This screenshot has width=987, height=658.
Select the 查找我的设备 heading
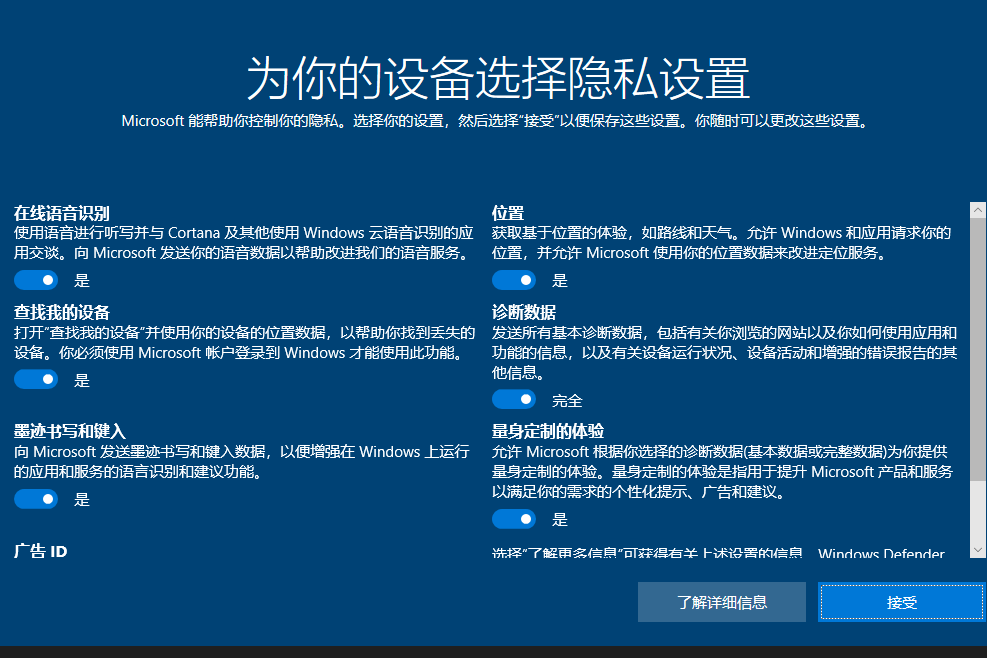click(x=62, y=312)
